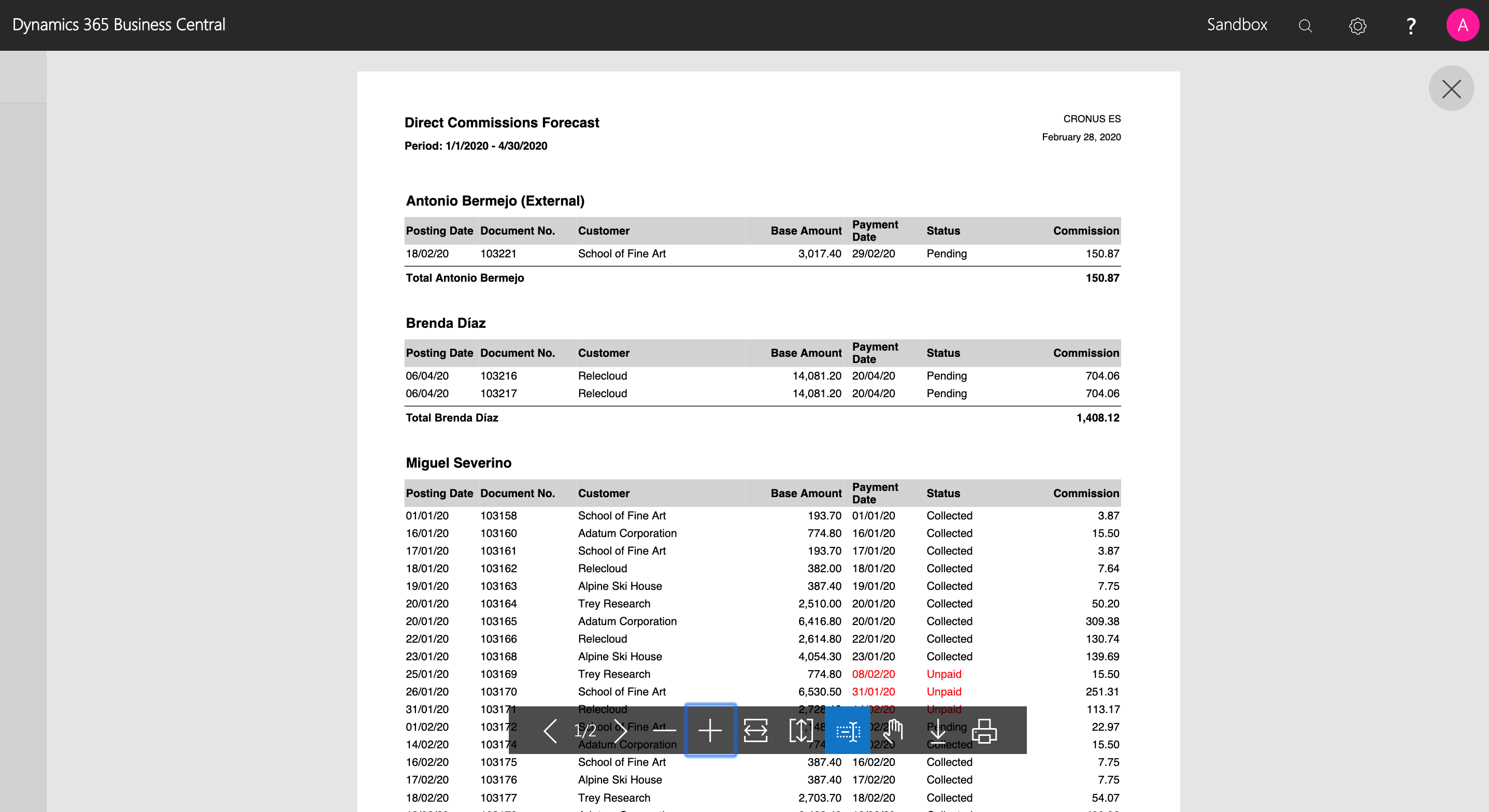Click base amount 6,416.80
The height and width of the screenshot is (812, 1489).
[819, 621]
